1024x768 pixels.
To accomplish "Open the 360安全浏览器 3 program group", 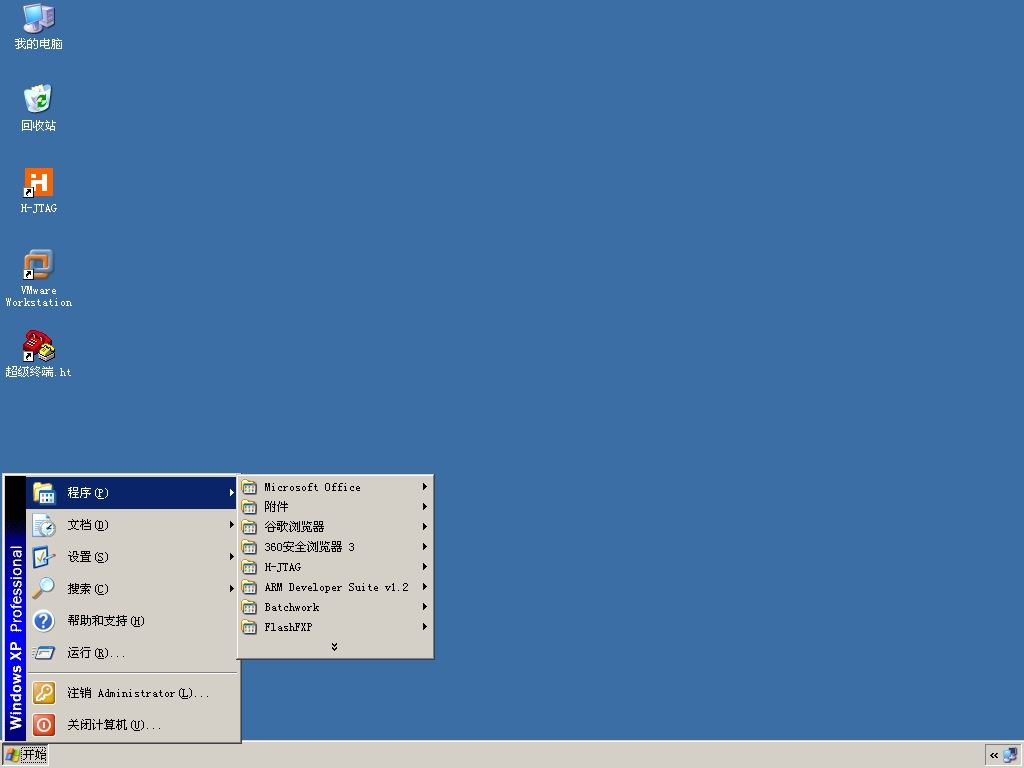I will click(x=335, y=547).
